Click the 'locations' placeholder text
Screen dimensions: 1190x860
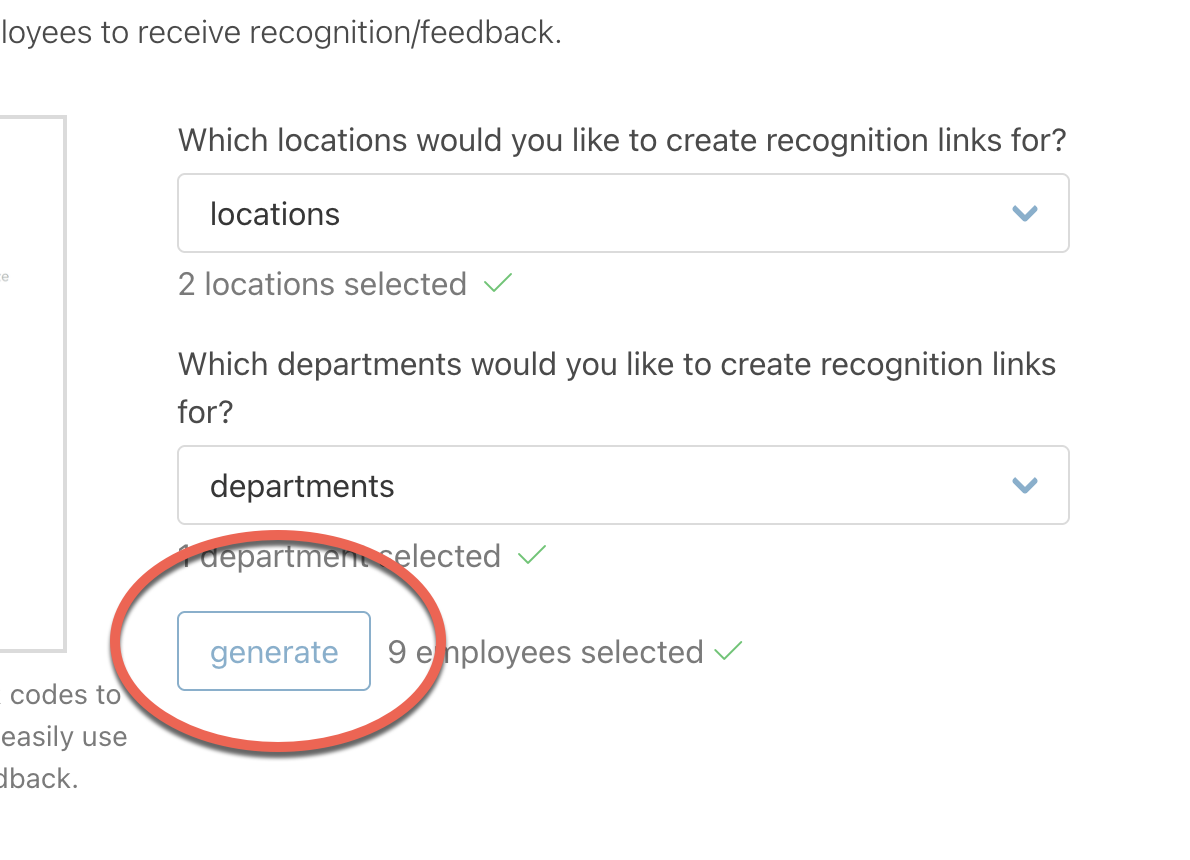275,214
